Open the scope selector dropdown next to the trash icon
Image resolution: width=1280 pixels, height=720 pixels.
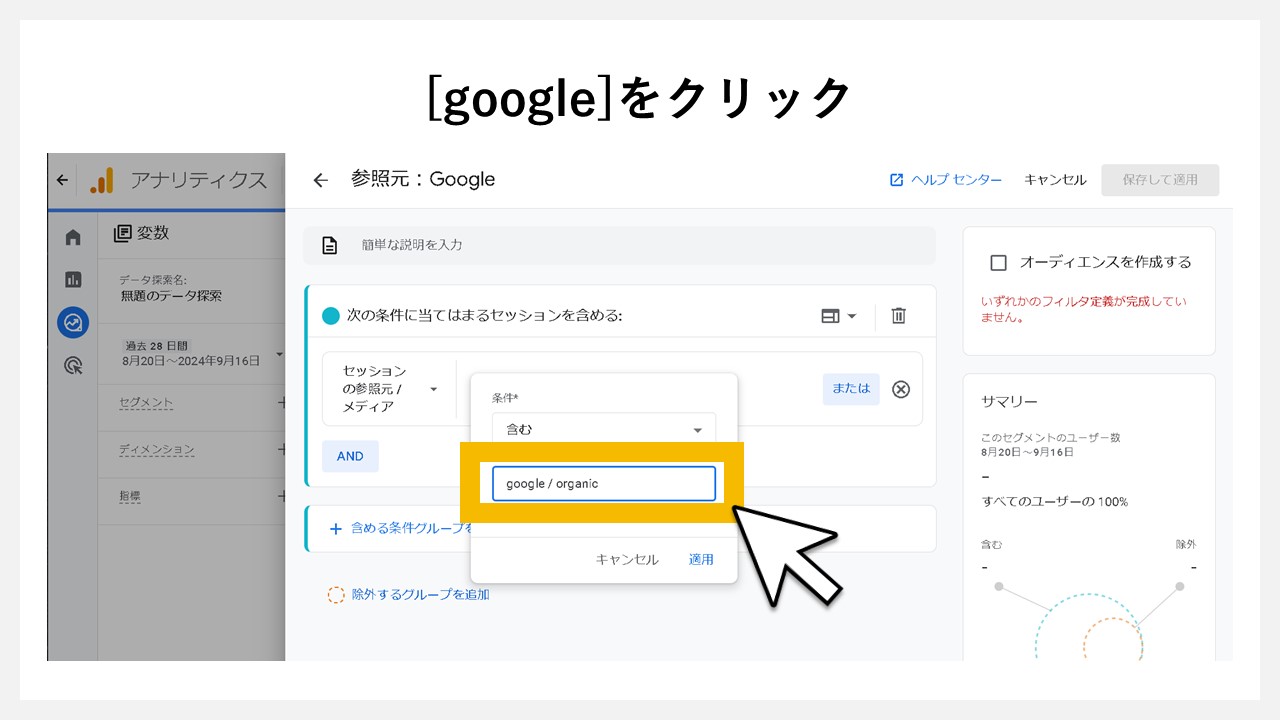point(840,315)
